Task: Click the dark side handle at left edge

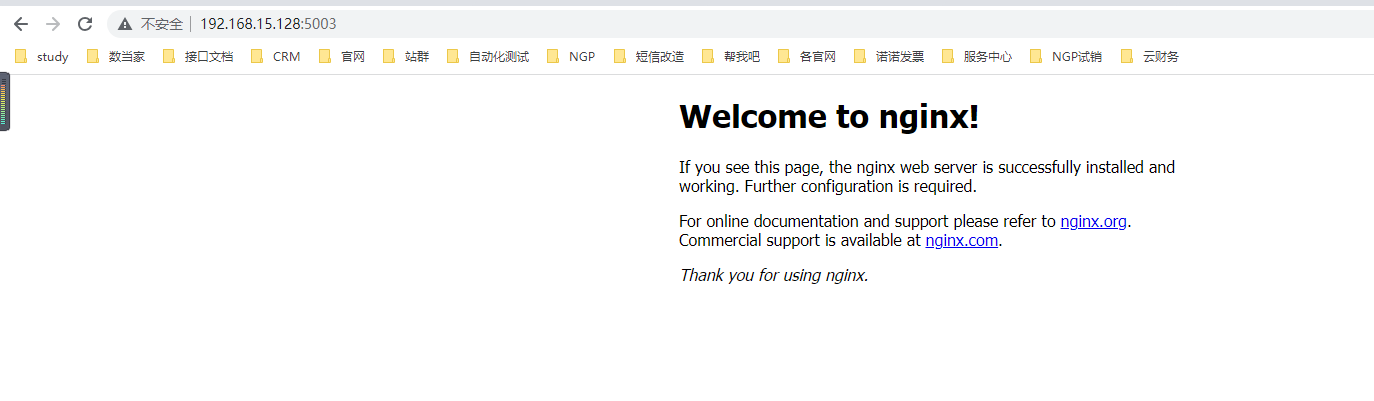Action: point(5,102)
